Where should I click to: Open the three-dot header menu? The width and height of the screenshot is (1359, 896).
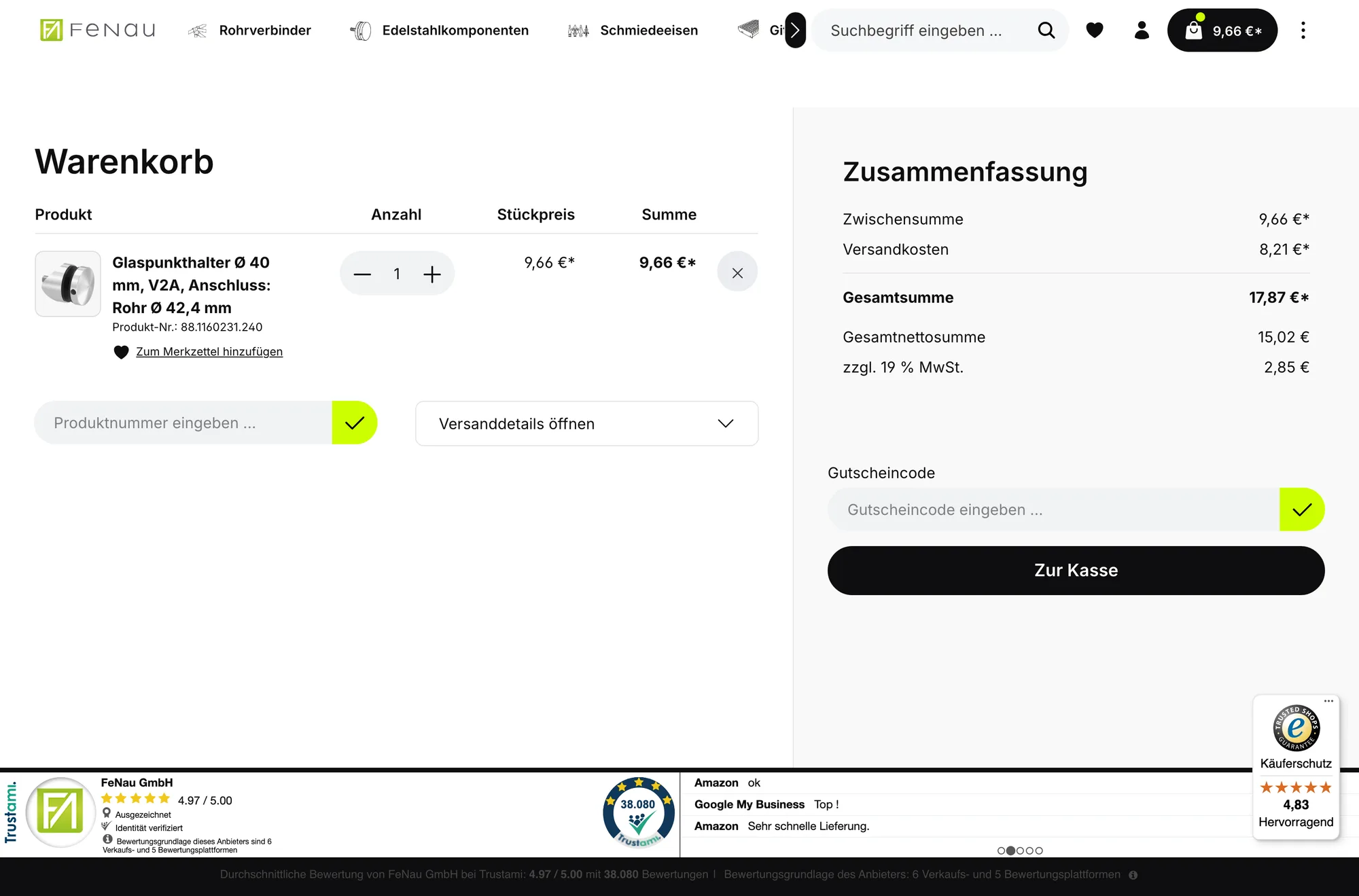(1303, 30)
